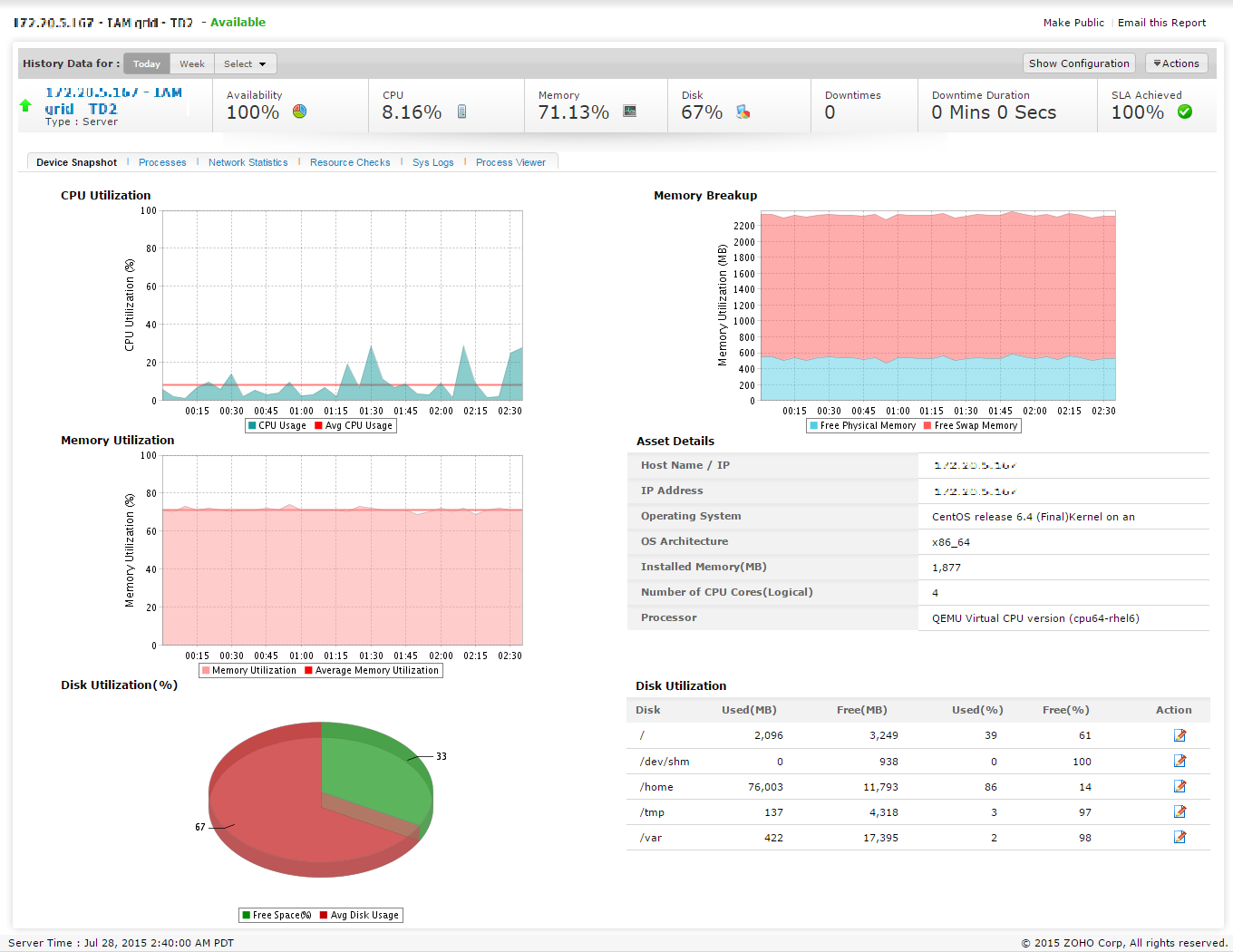Switch to Network Statistics tab
Viewport: 1233px width, 952px height.
[248, 162]
